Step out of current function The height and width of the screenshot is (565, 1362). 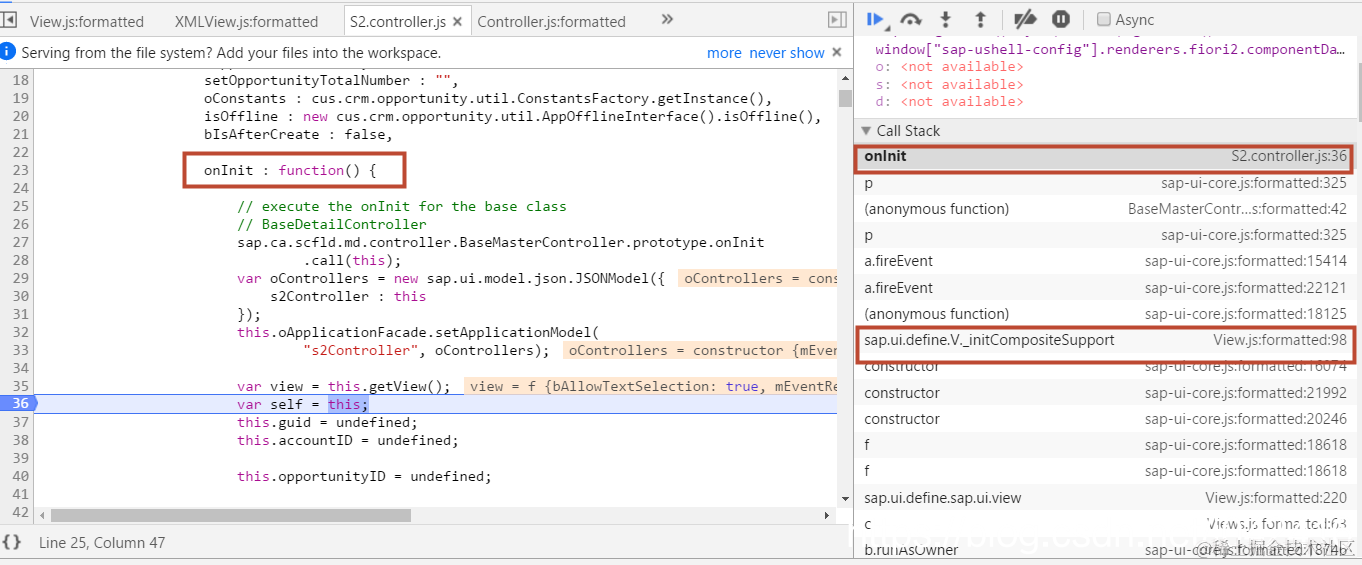(980, 19)
